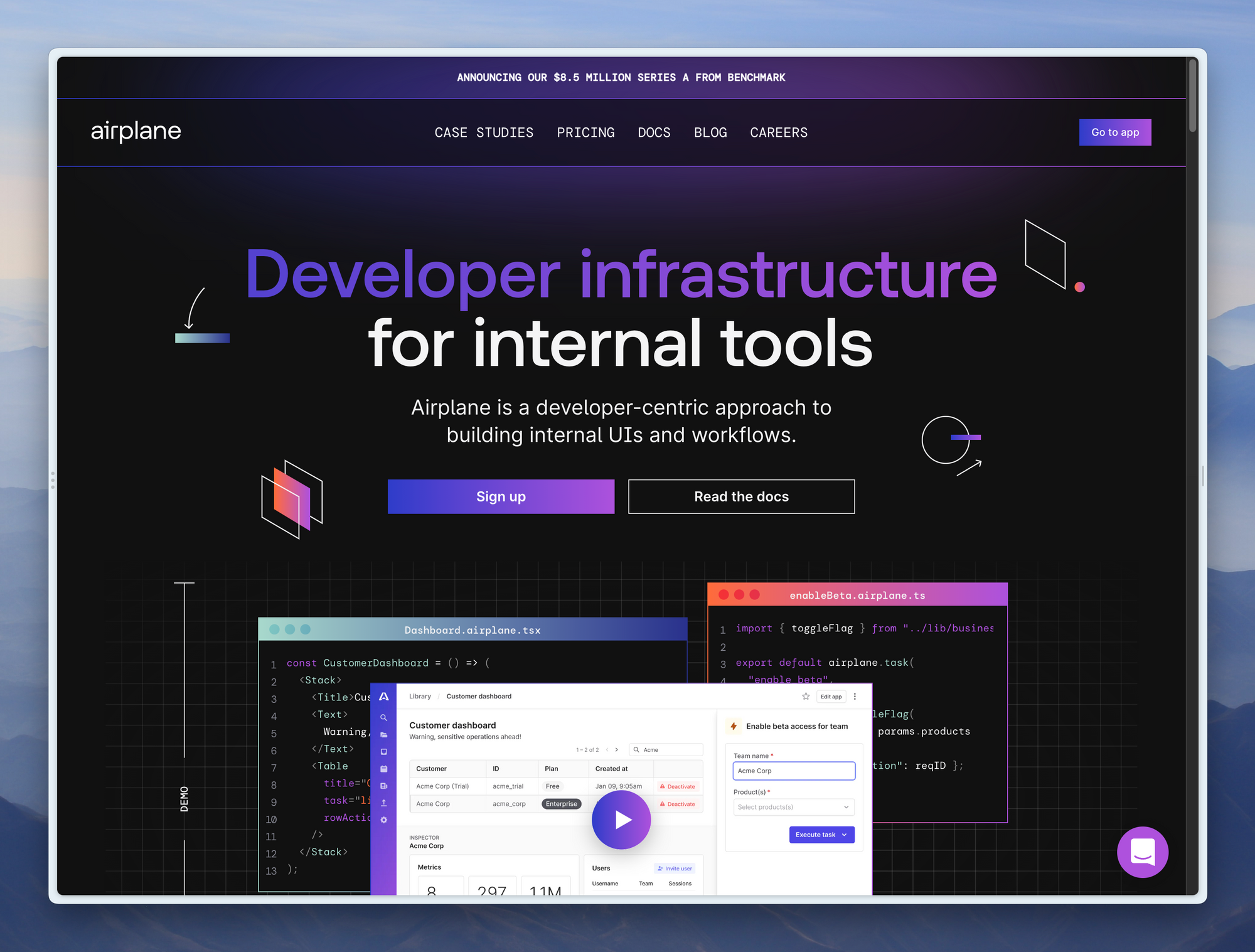Play the demo video
The image size is (1255, 952).
click(621, 820)
